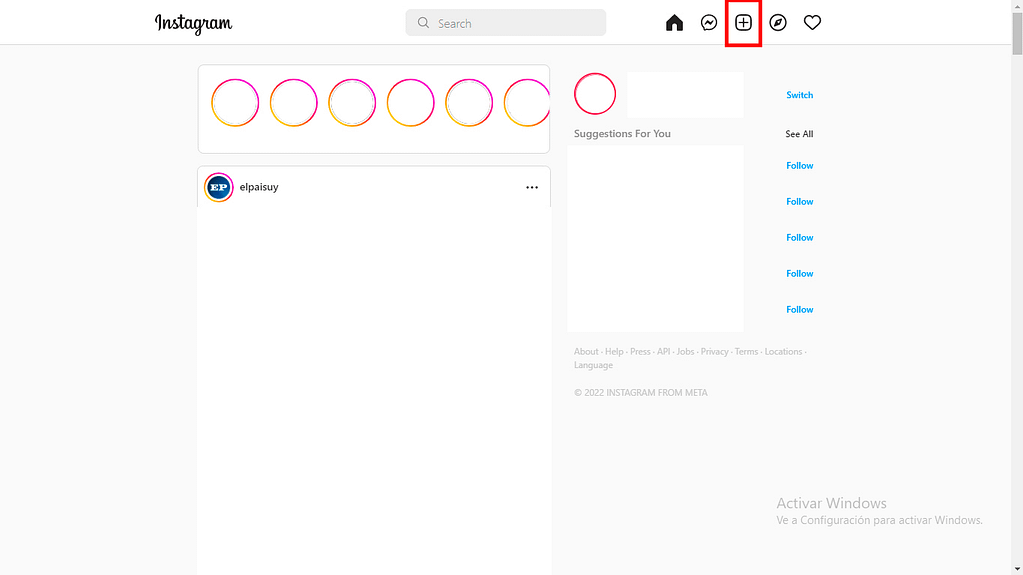1023x575 pixels.
Task: View the second story circle
Action: [294, 102]
